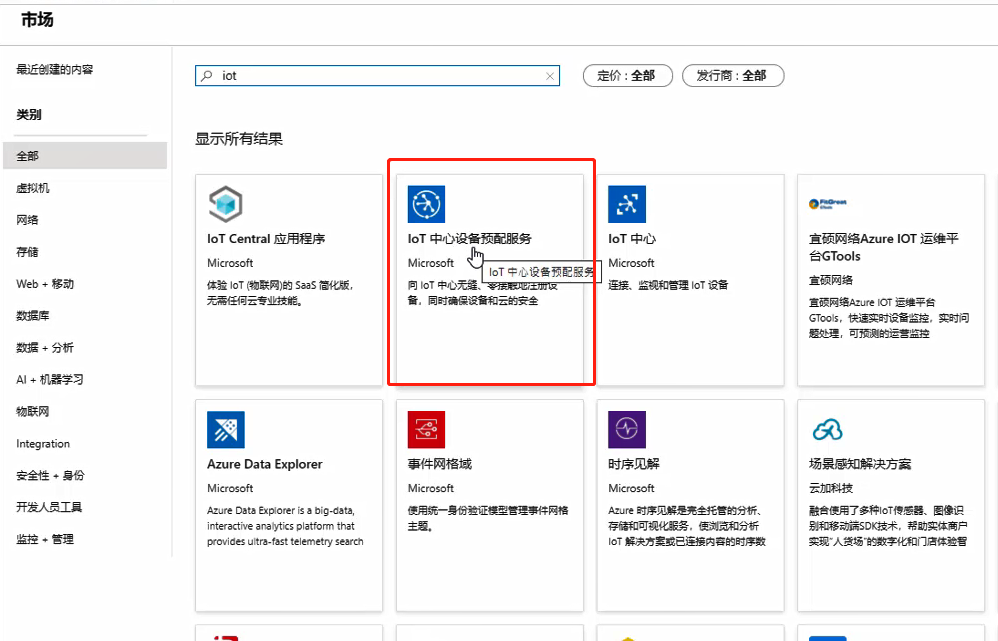The height and width of the screenshot is (641, 998).
Task: Click the 时序见解 purple icon
Action: pyautogui.click(x=627, y=429)
